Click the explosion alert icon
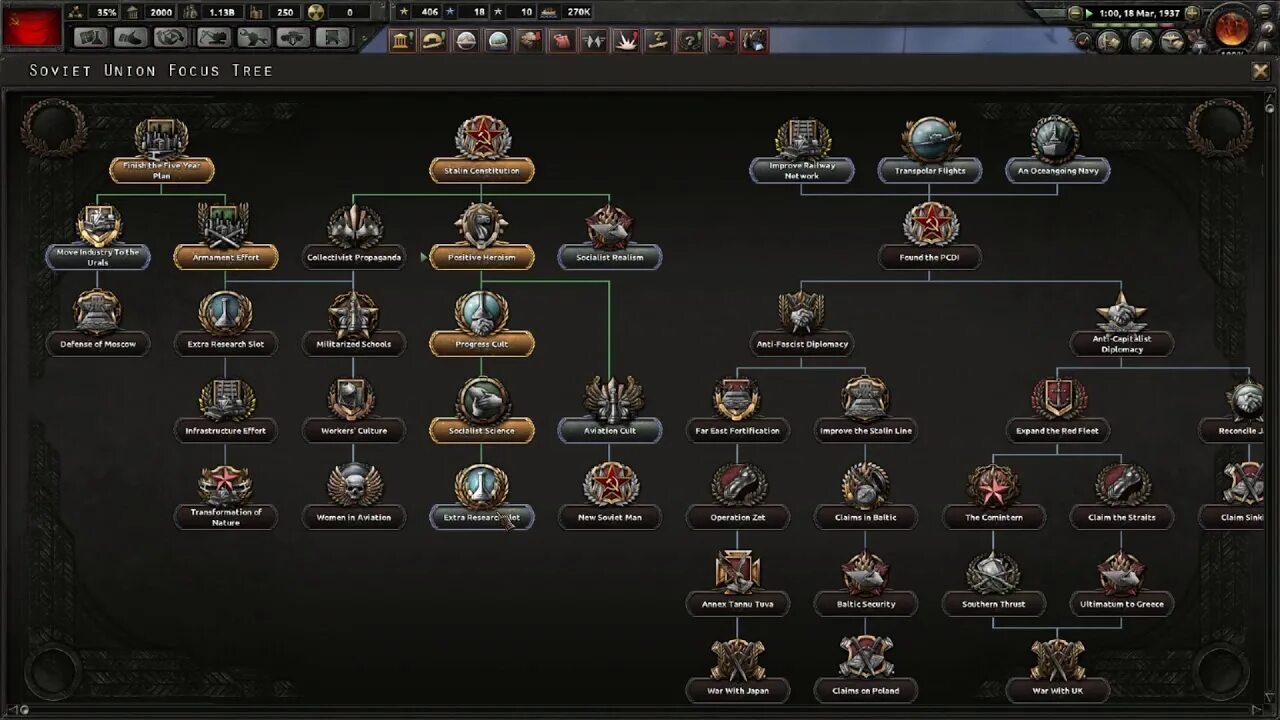This screenshot has height=720, width=1280. (626, 40)
